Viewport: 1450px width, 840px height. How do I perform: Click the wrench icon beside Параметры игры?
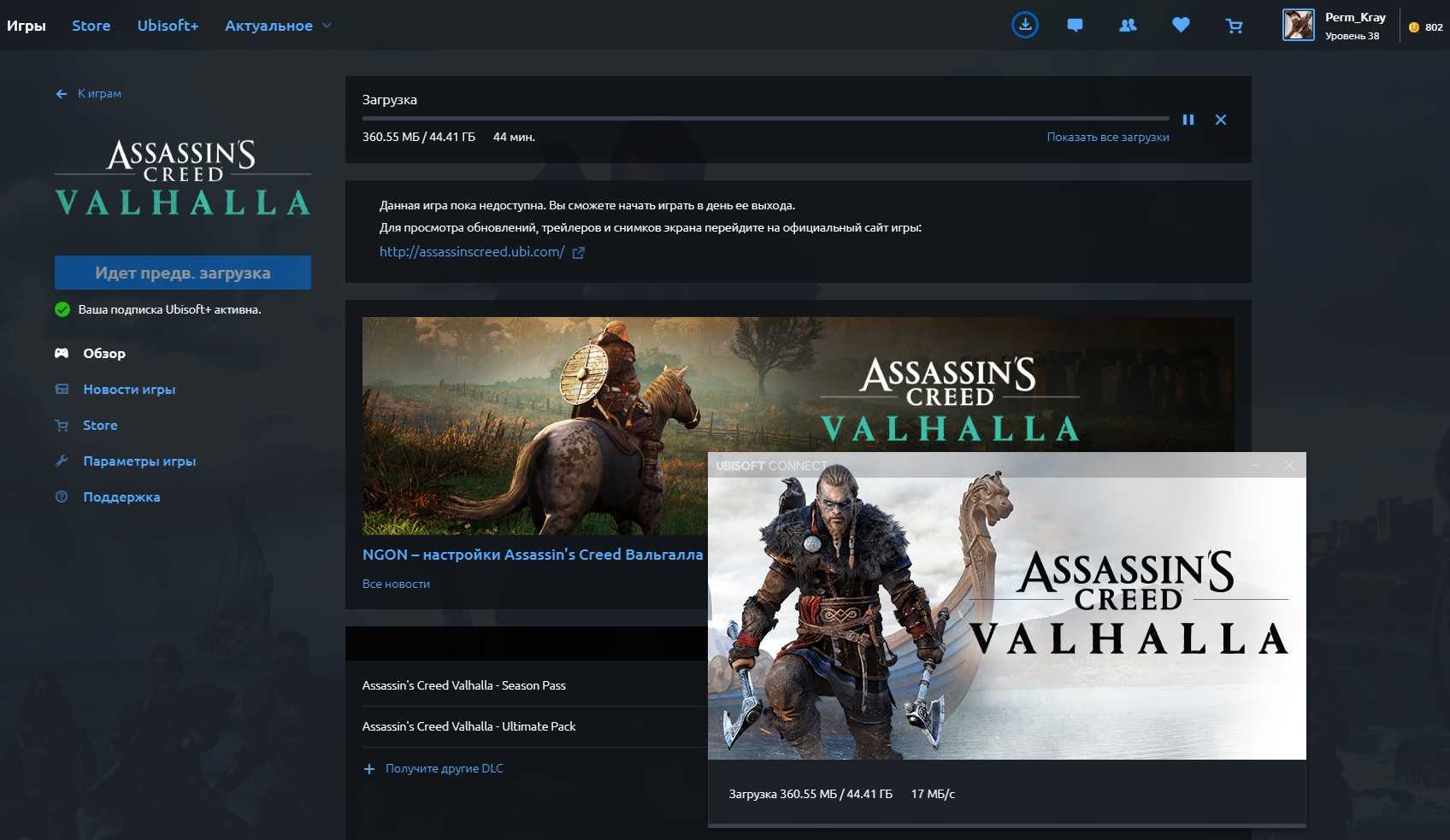62,461
